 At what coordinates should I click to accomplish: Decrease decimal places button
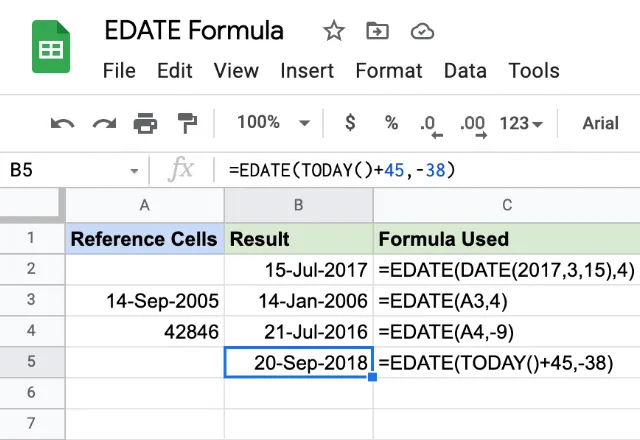430,126
